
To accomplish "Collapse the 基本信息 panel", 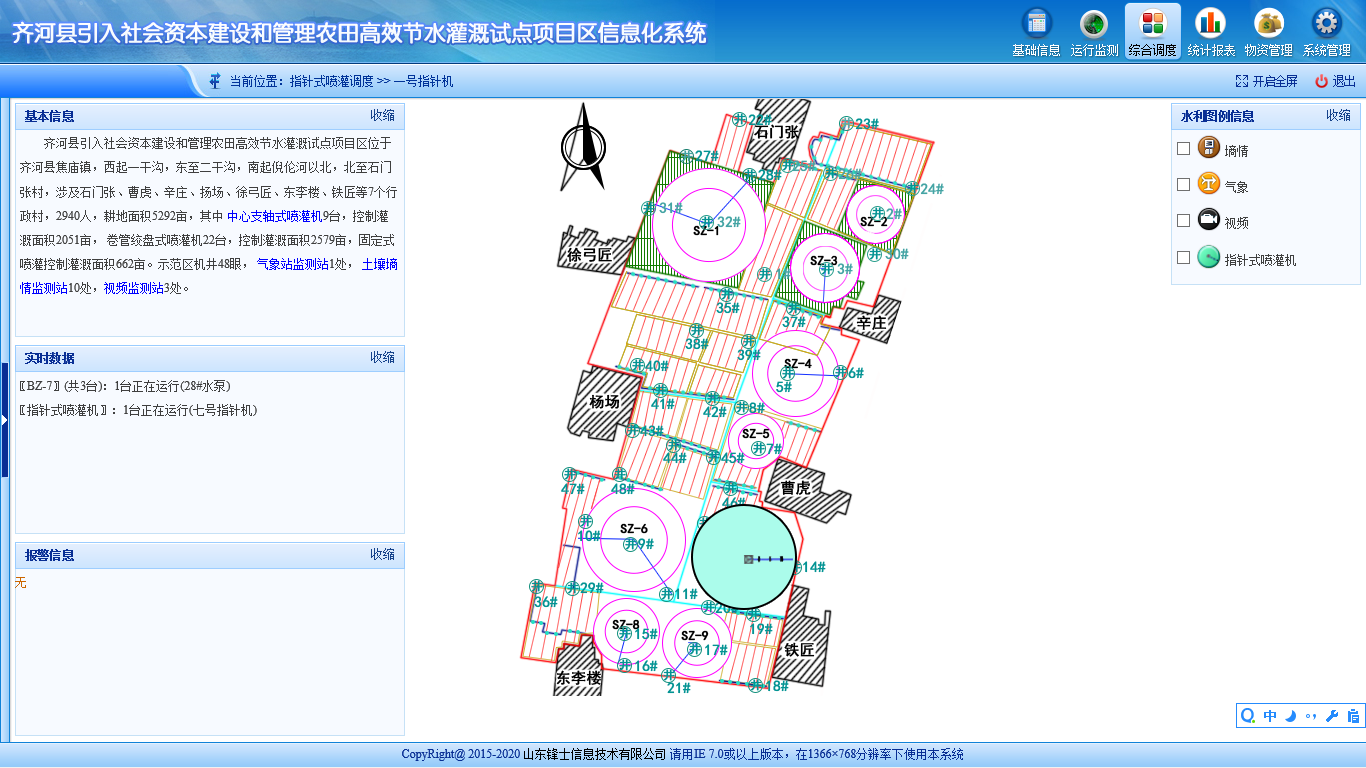I will (382, 116).
